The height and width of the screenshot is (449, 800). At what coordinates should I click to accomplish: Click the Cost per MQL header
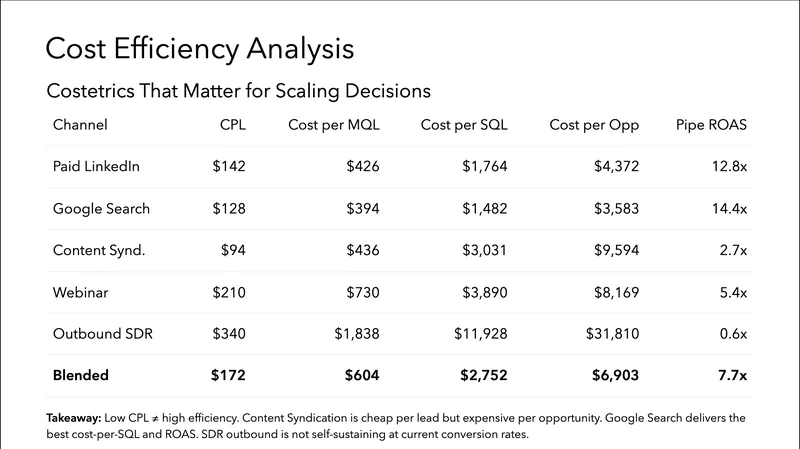pos(335,126)
